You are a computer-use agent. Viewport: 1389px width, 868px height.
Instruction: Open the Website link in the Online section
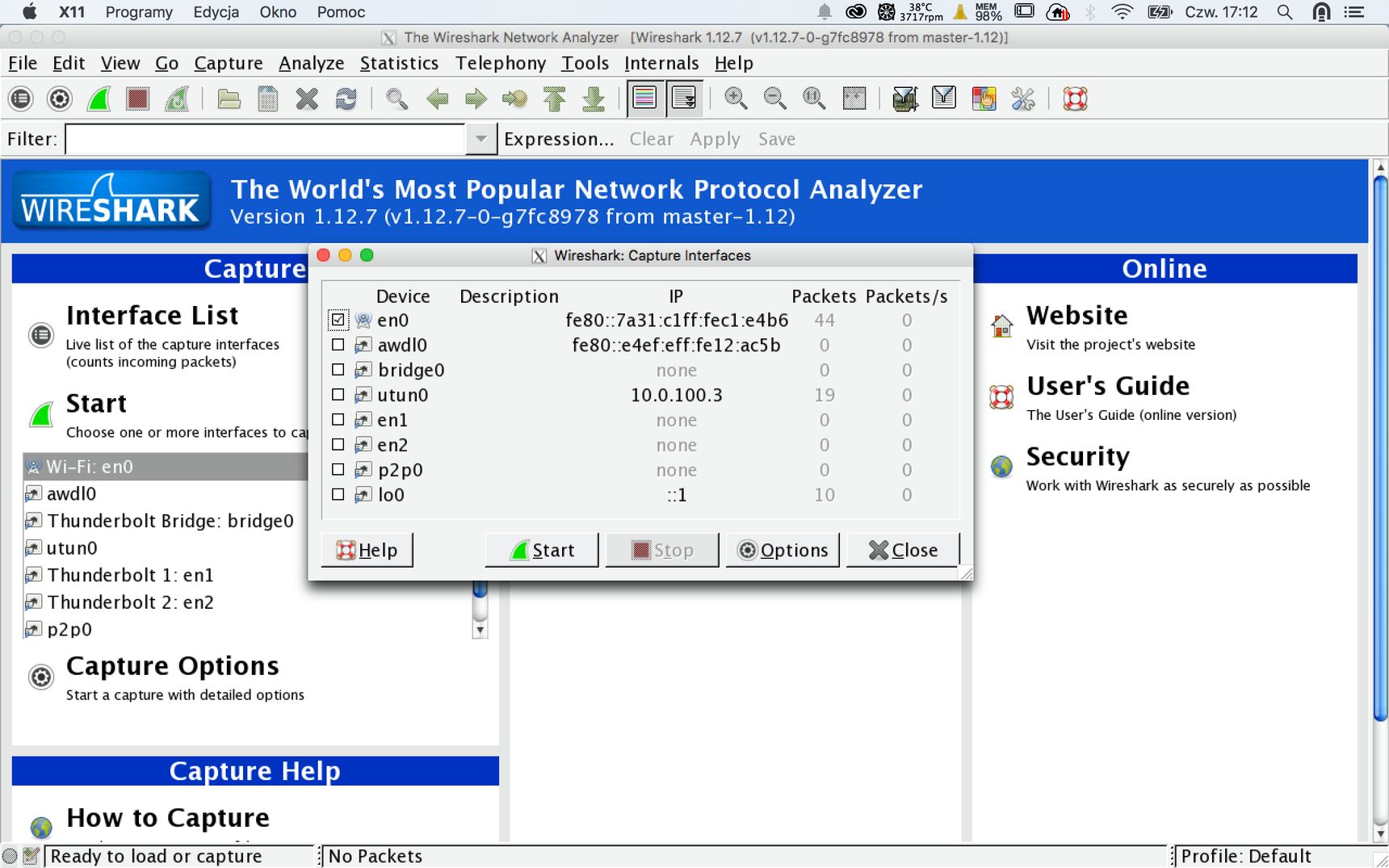tap(1077, 315)
